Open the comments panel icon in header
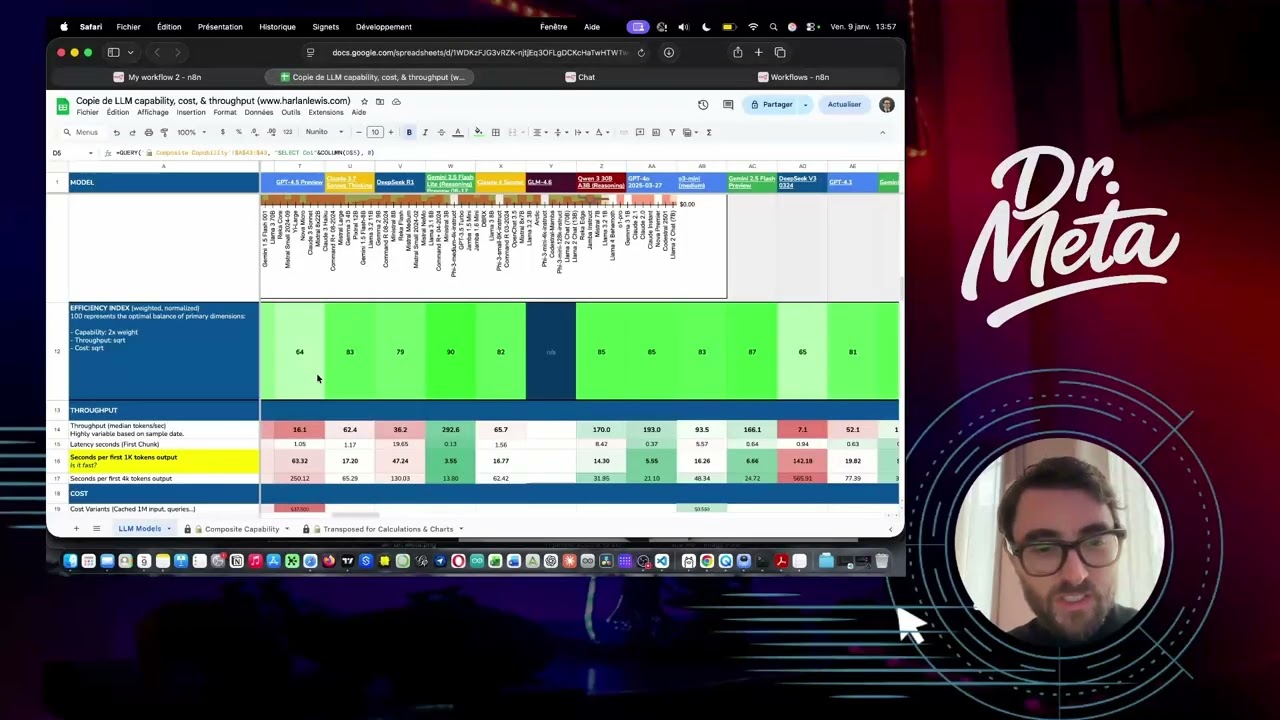Viewport: 1280px width, 720px height. click(728, 104)
